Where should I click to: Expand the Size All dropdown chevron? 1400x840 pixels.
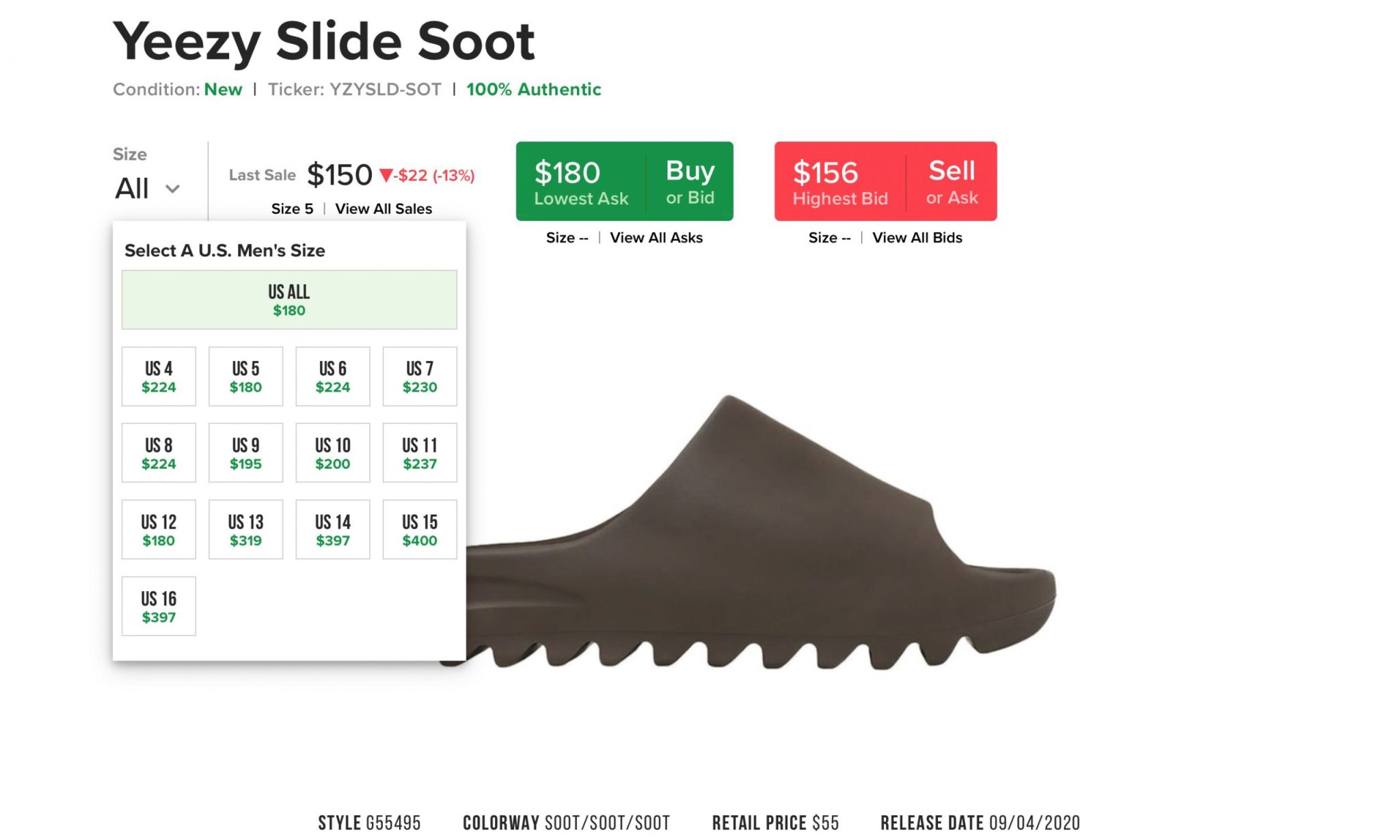(172, 189)
